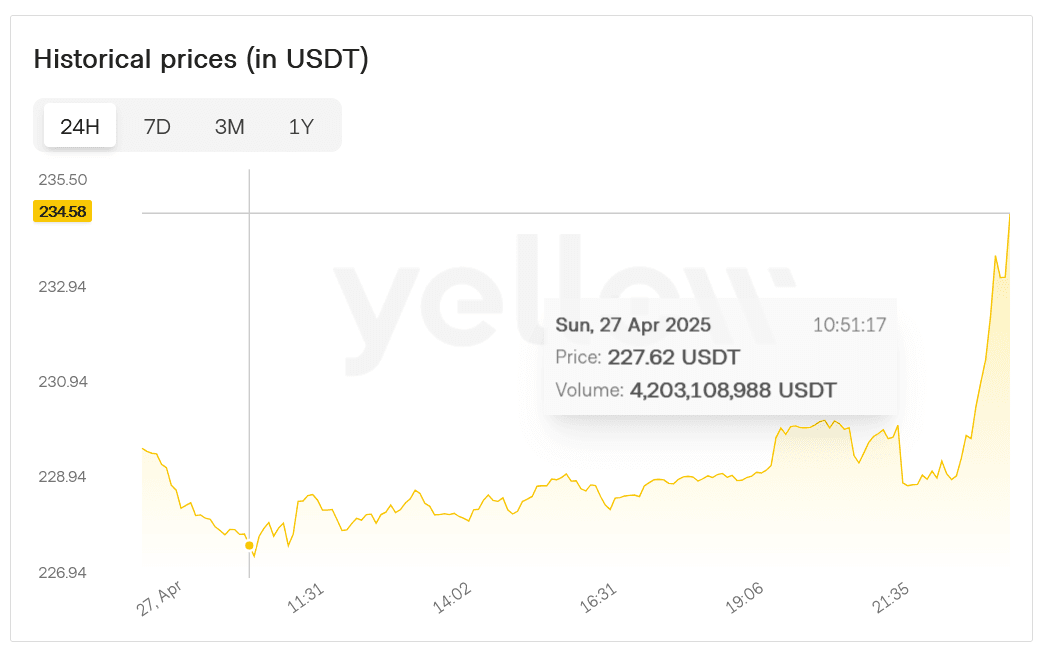
Task: Select the 226.94 axis value
Action: (63, 572)
